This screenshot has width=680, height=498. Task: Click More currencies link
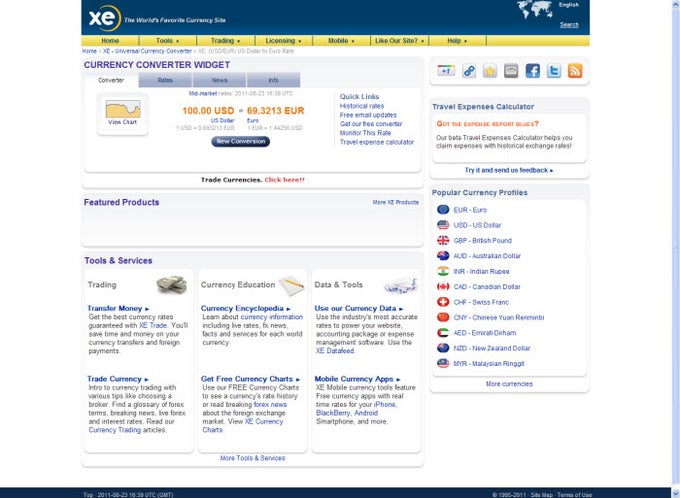pyautogui.click(x=509, y=384)
